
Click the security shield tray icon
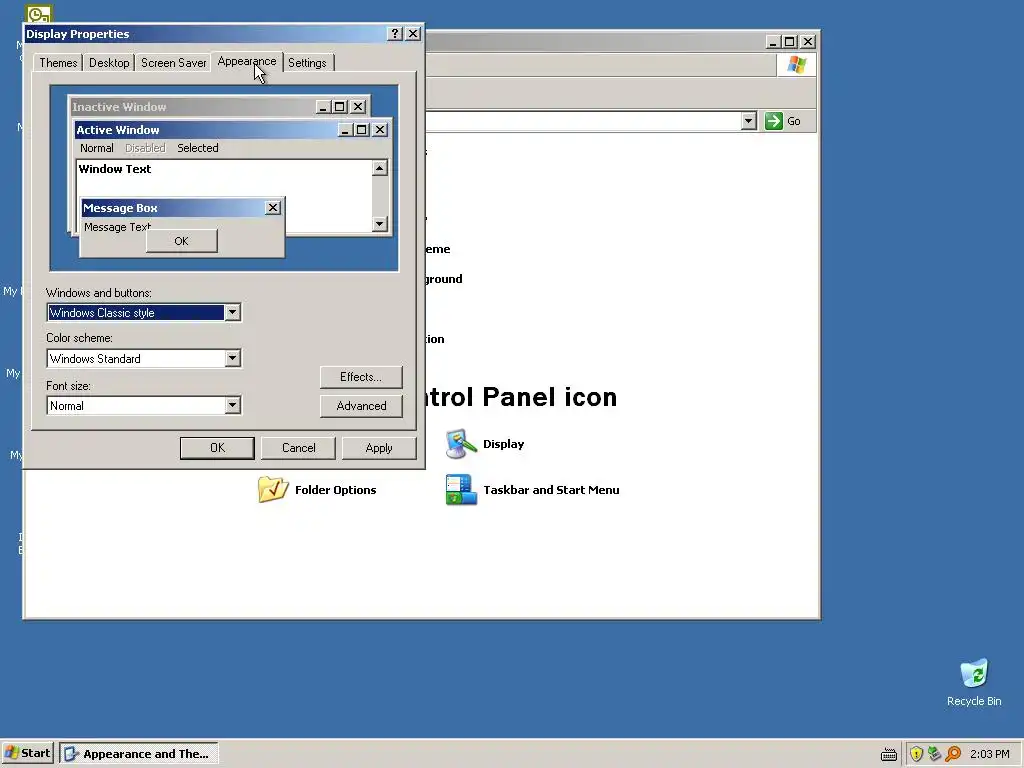click(x=916, y=754)
